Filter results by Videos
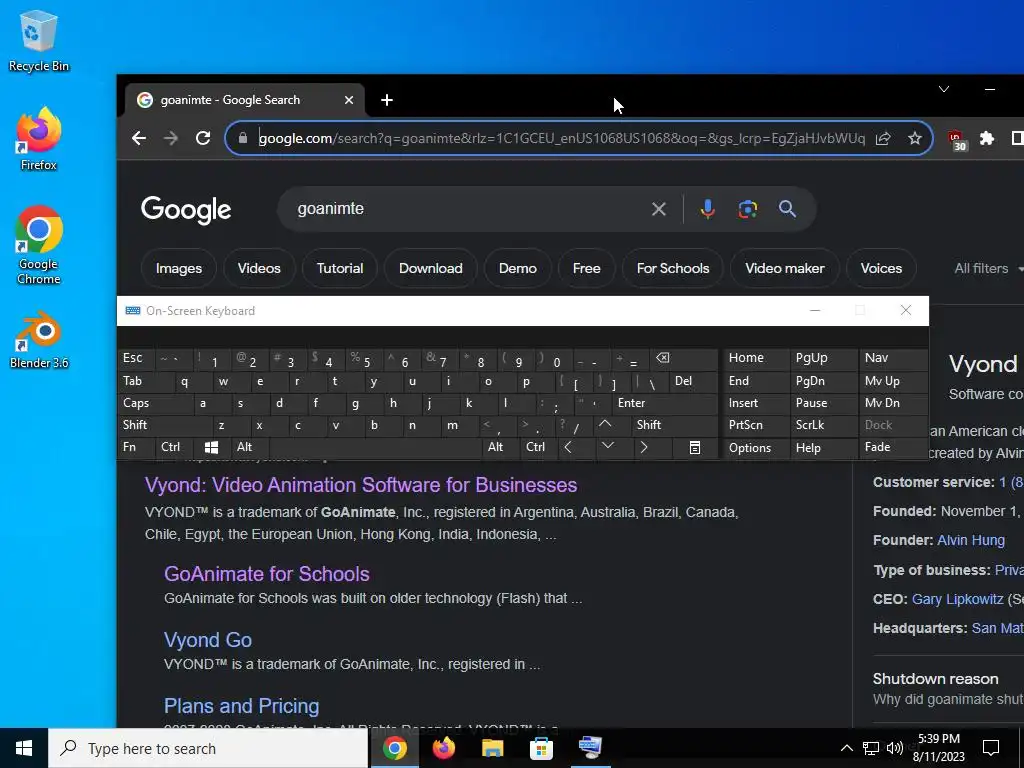 259,268
